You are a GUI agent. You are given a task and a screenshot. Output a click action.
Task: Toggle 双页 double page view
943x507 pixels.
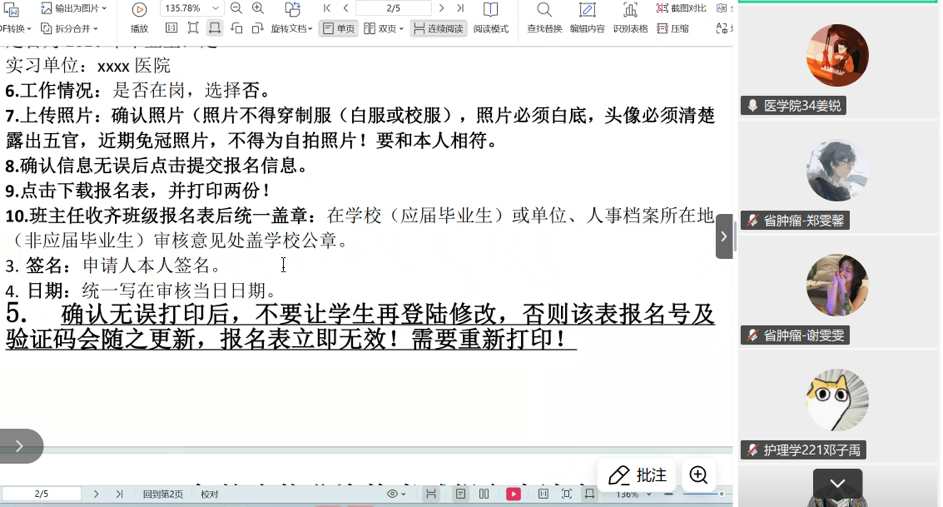point(382,29)
